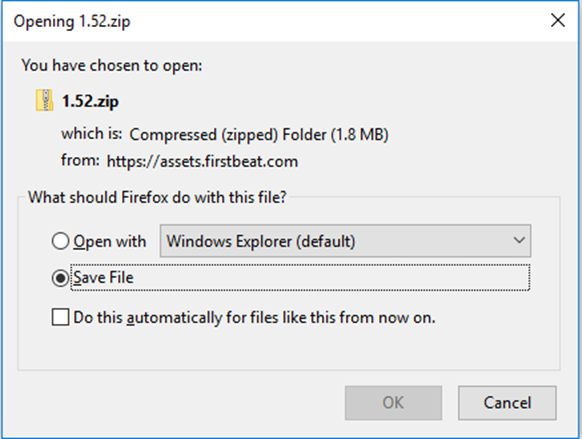Close the Opening 1.52.zip dialog

point(558,20)
